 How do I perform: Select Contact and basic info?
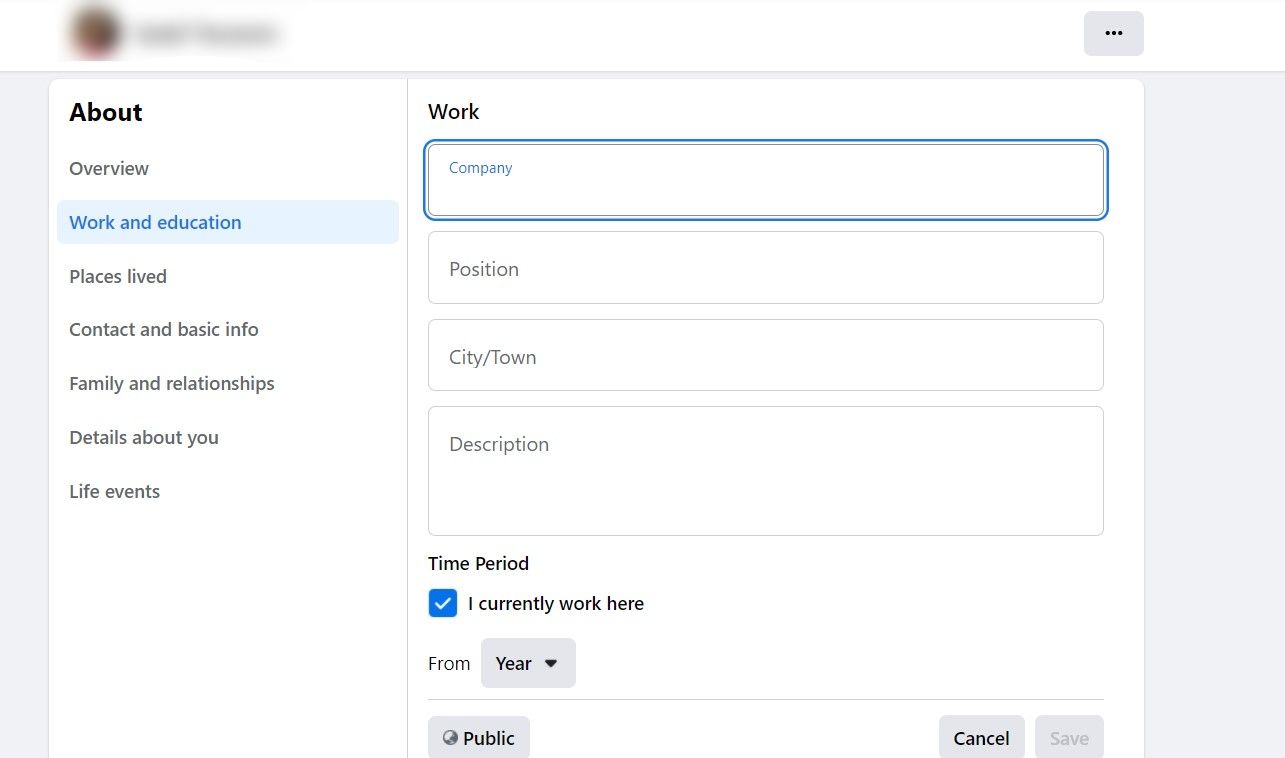pos(163,329)
